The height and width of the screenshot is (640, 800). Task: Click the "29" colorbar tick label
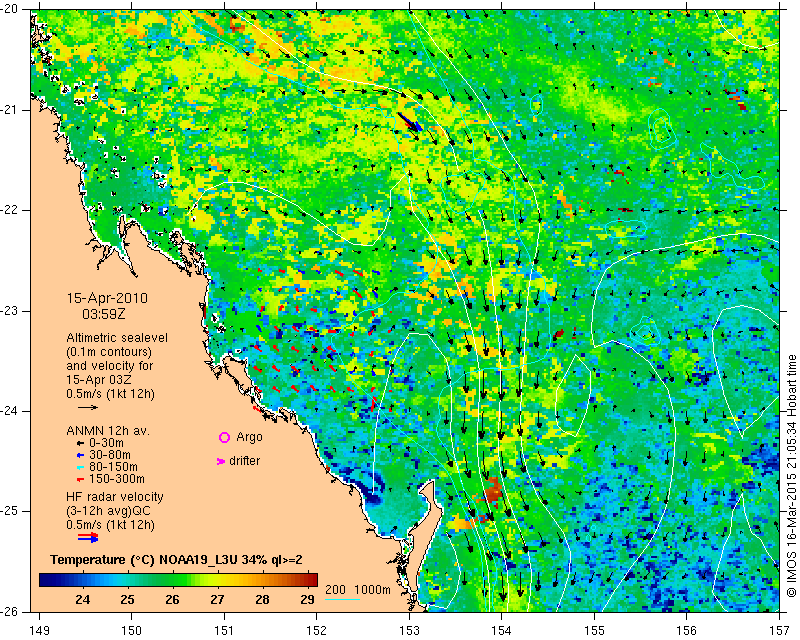click(x=307, y=600)
